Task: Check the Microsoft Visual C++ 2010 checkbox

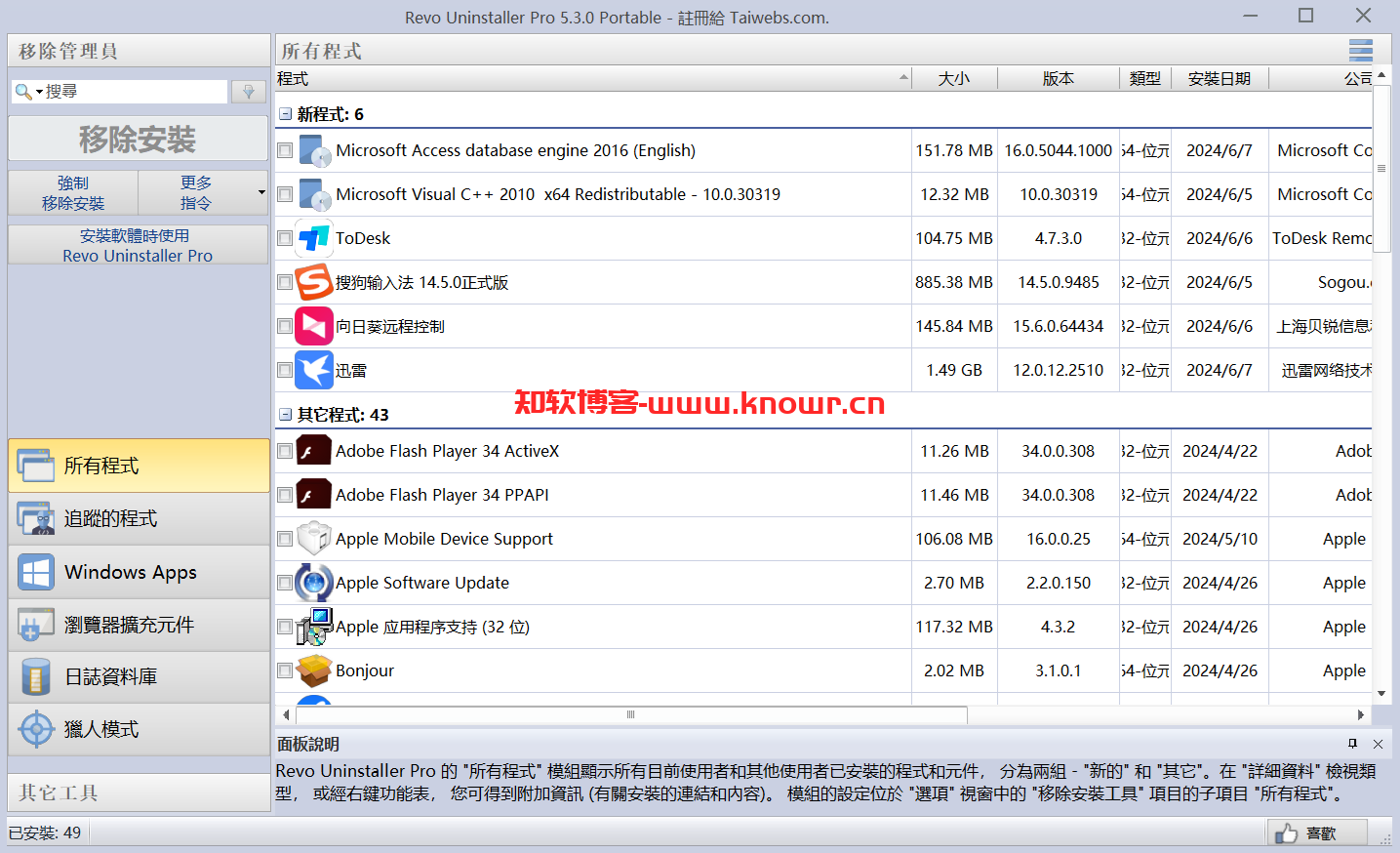Action: (285, 194)
